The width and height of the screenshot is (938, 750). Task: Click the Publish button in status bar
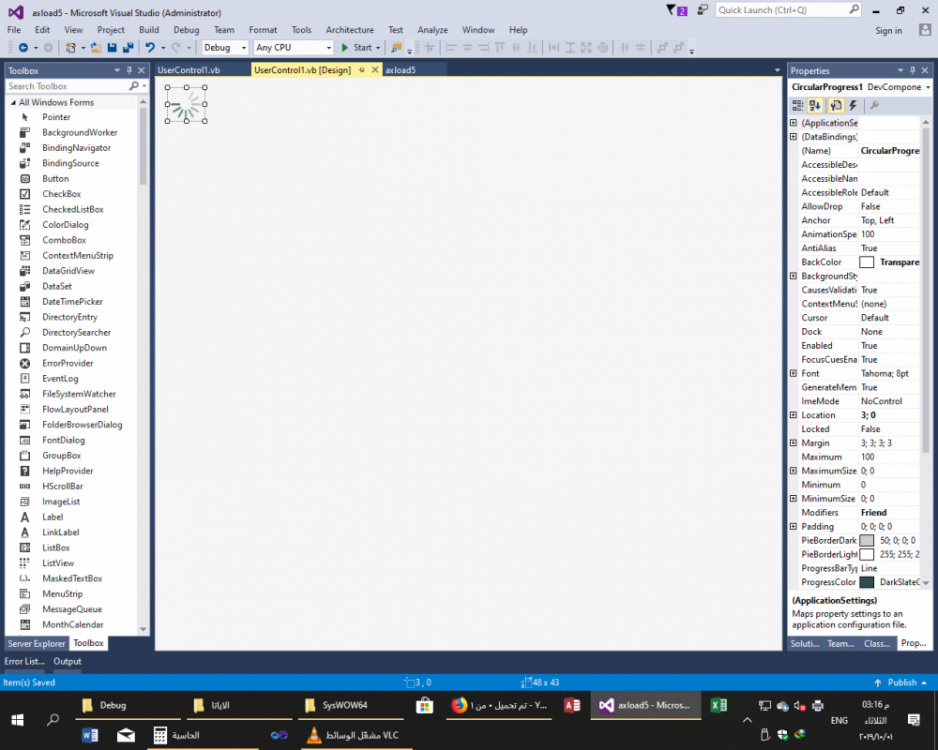[x=900, y=682]
